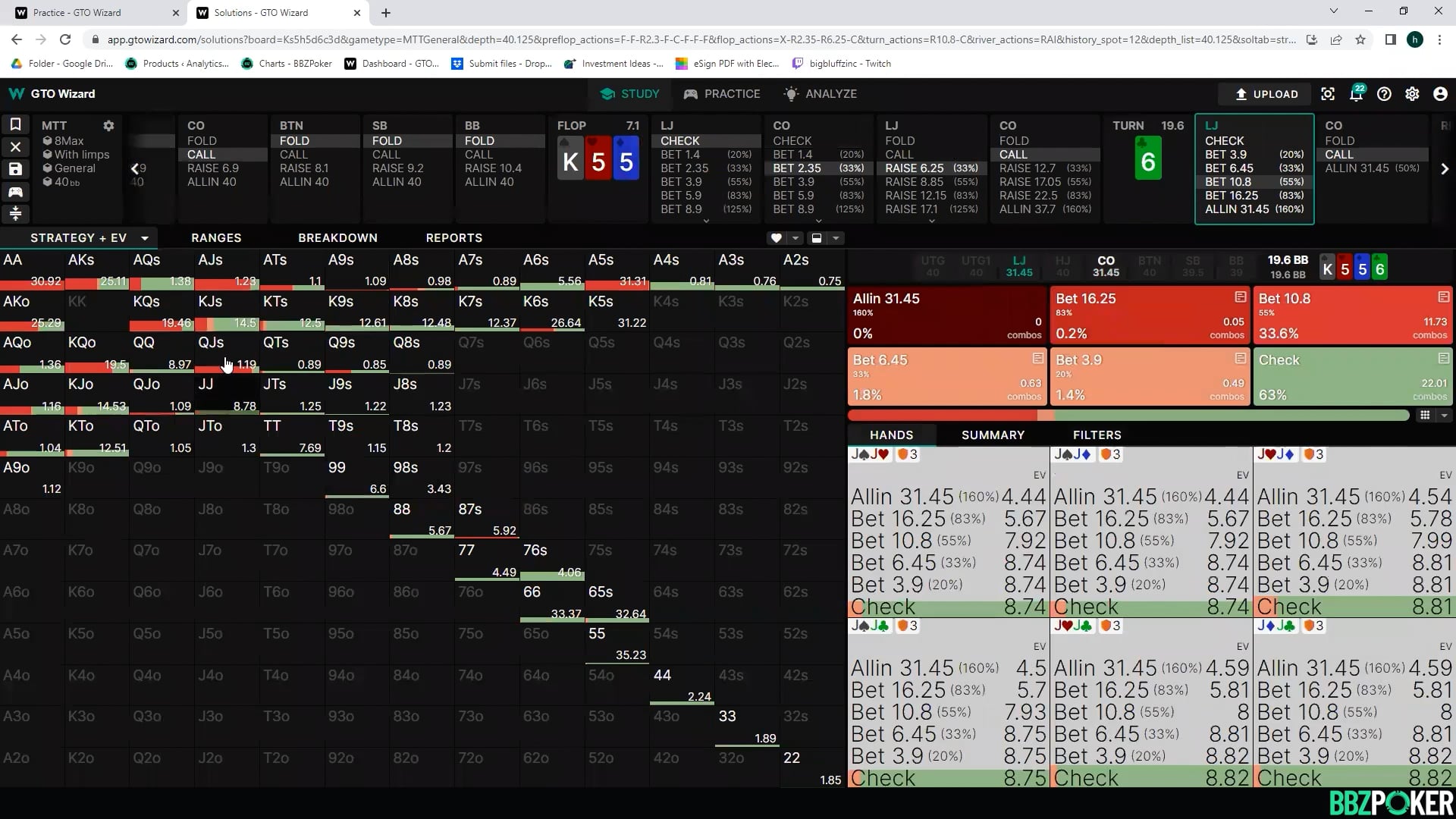The width and height of the screenshot is (1456, 819).
Task: Toggle the heart favorites button
Action: [776, 238]
